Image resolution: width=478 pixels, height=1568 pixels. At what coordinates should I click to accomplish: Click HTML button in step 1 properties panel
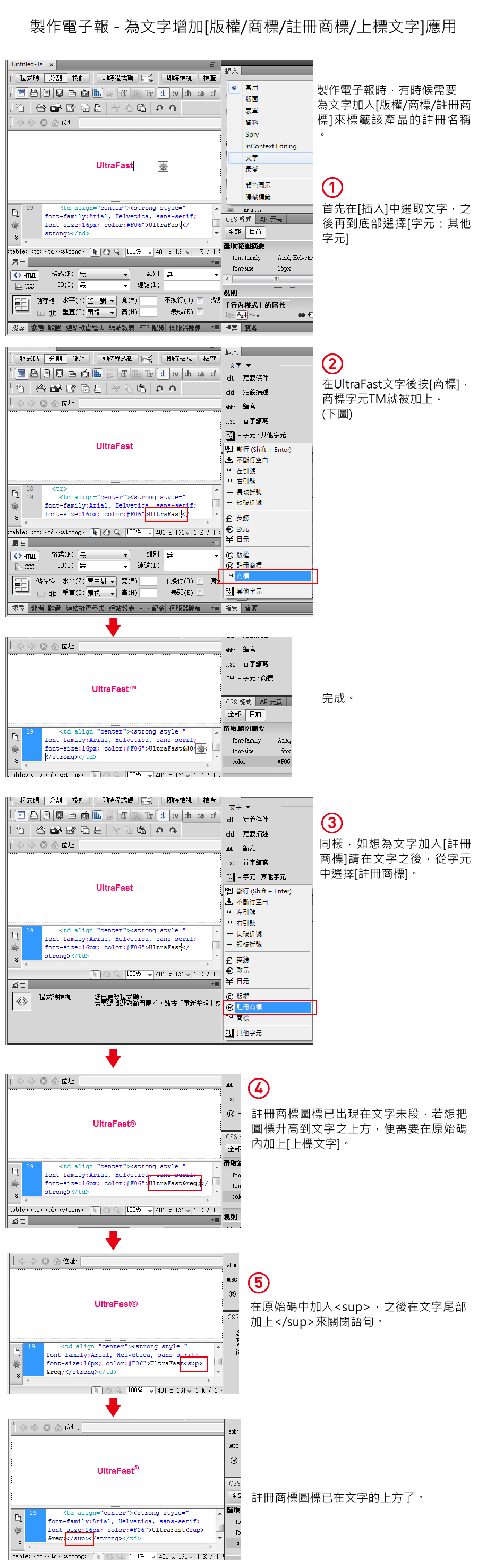click(25, 275)
